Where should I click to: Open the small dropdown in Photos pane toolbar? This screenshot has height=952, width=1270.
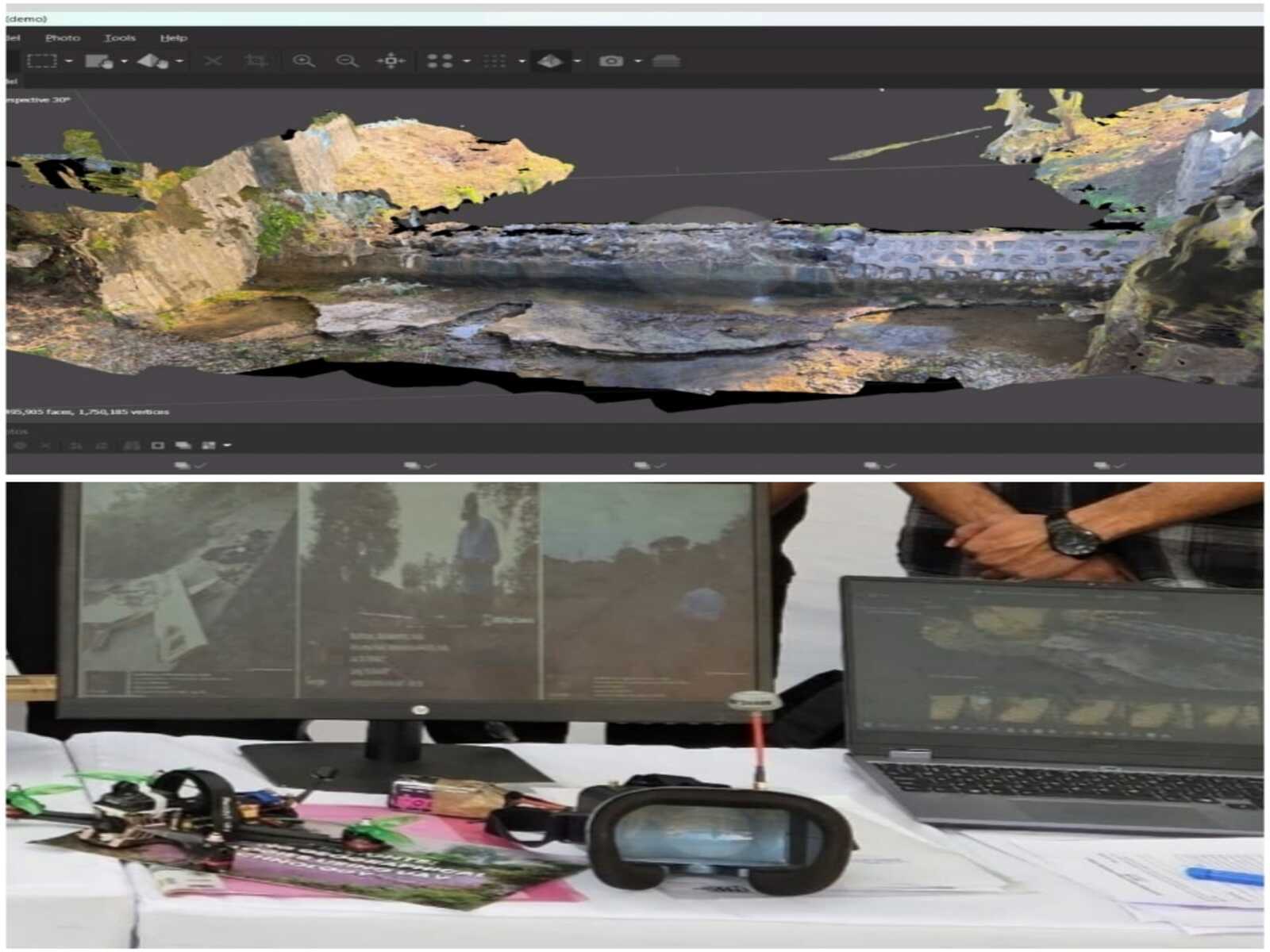[x=227, y=445]
